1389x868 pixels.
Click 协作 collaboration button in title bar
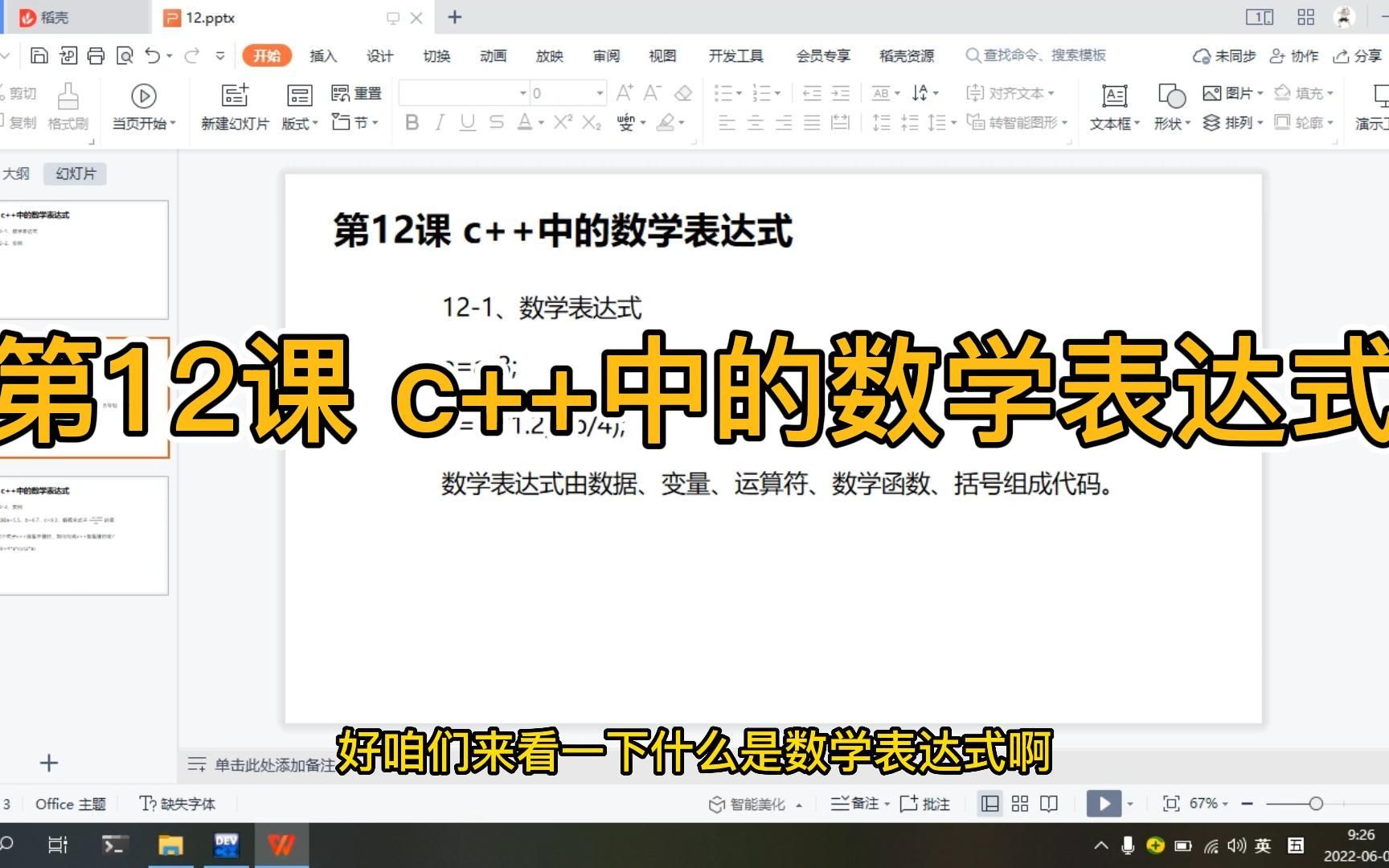tap(1294, 55)
